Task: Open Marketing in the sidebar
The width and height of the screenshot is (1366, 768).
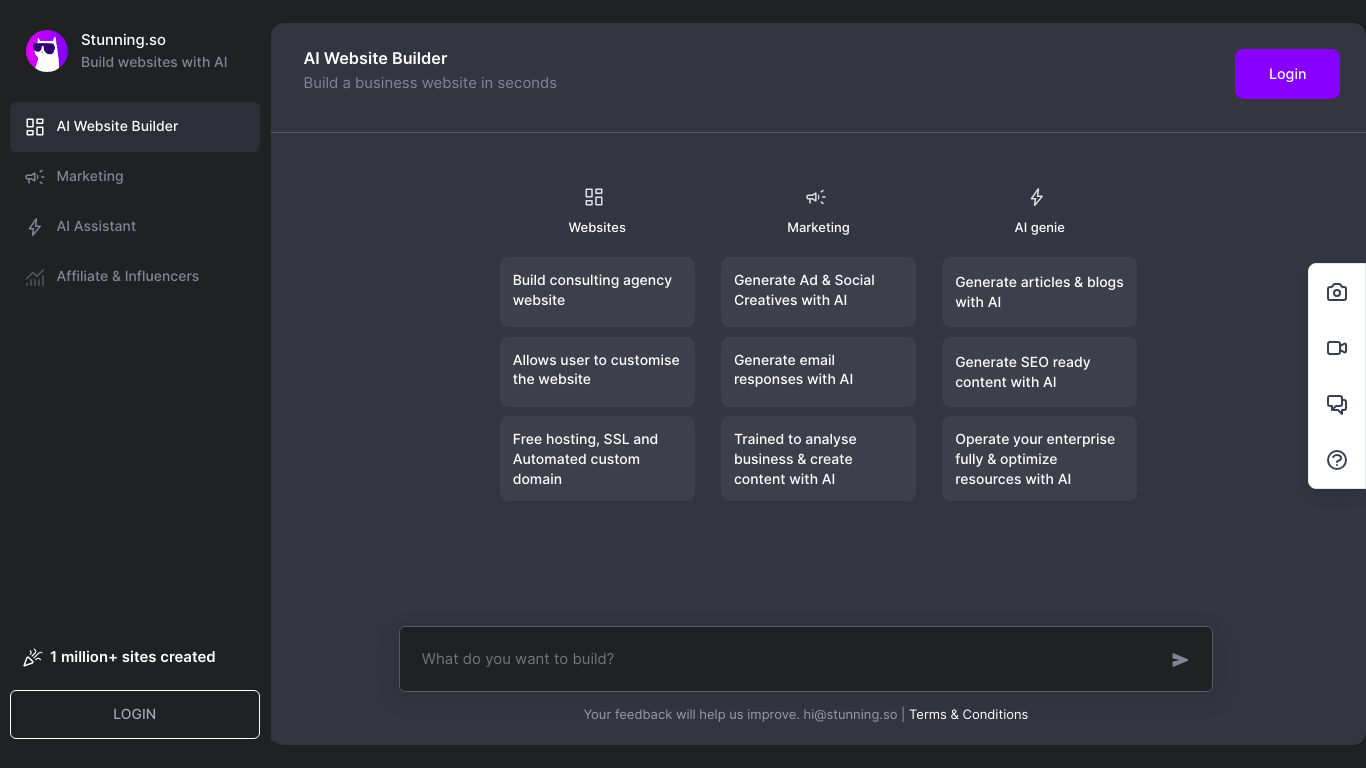Action: (90, 177)
